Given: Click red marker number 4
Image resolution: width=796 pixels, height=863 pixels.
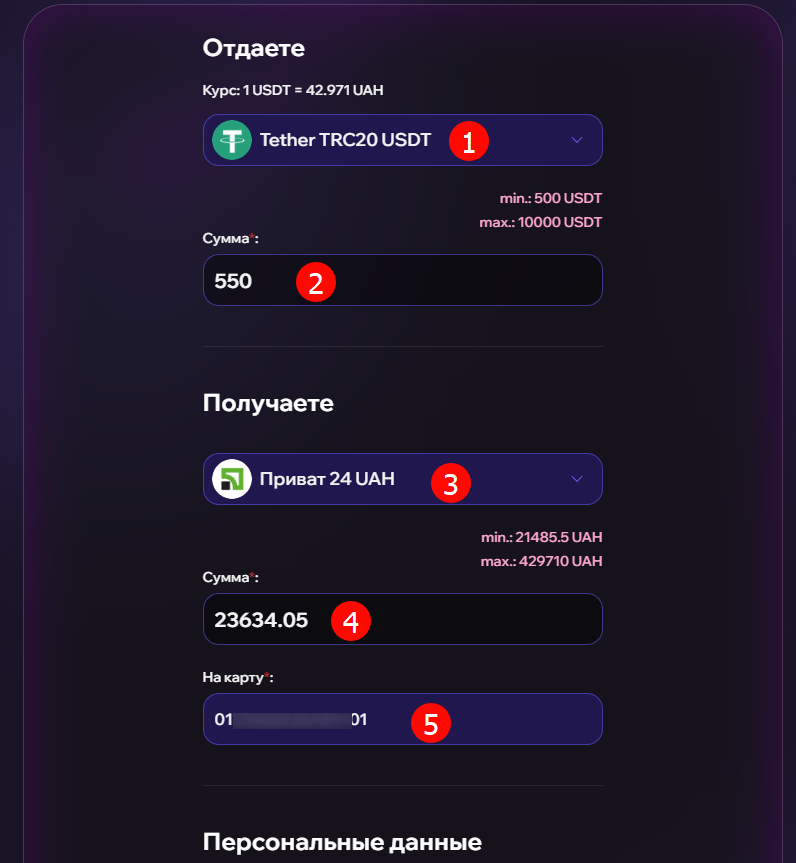Looking at the screenshot, I should [x=351, y=621].
